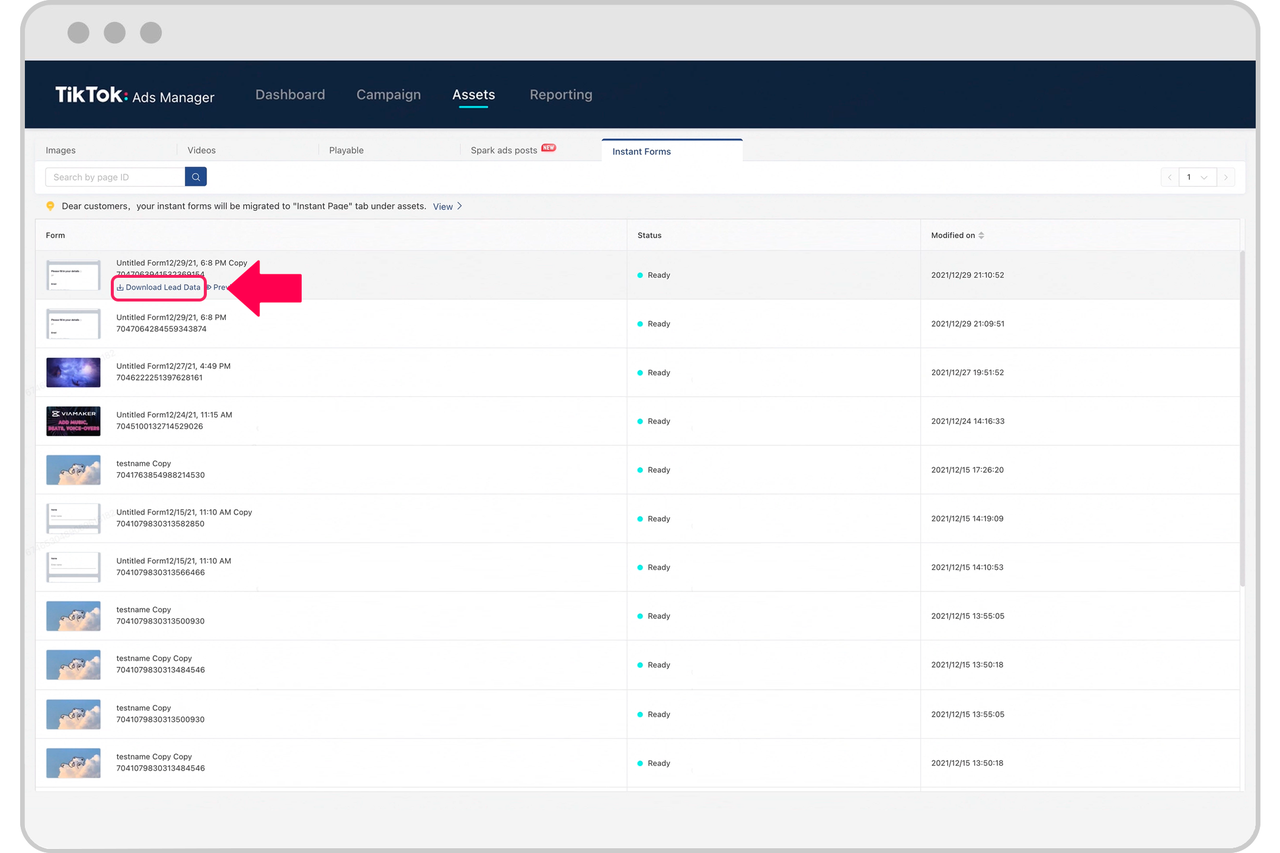Screen dimensions: 1280x853
Task: Switch to the Playable tab
Action: pos(346,150)
